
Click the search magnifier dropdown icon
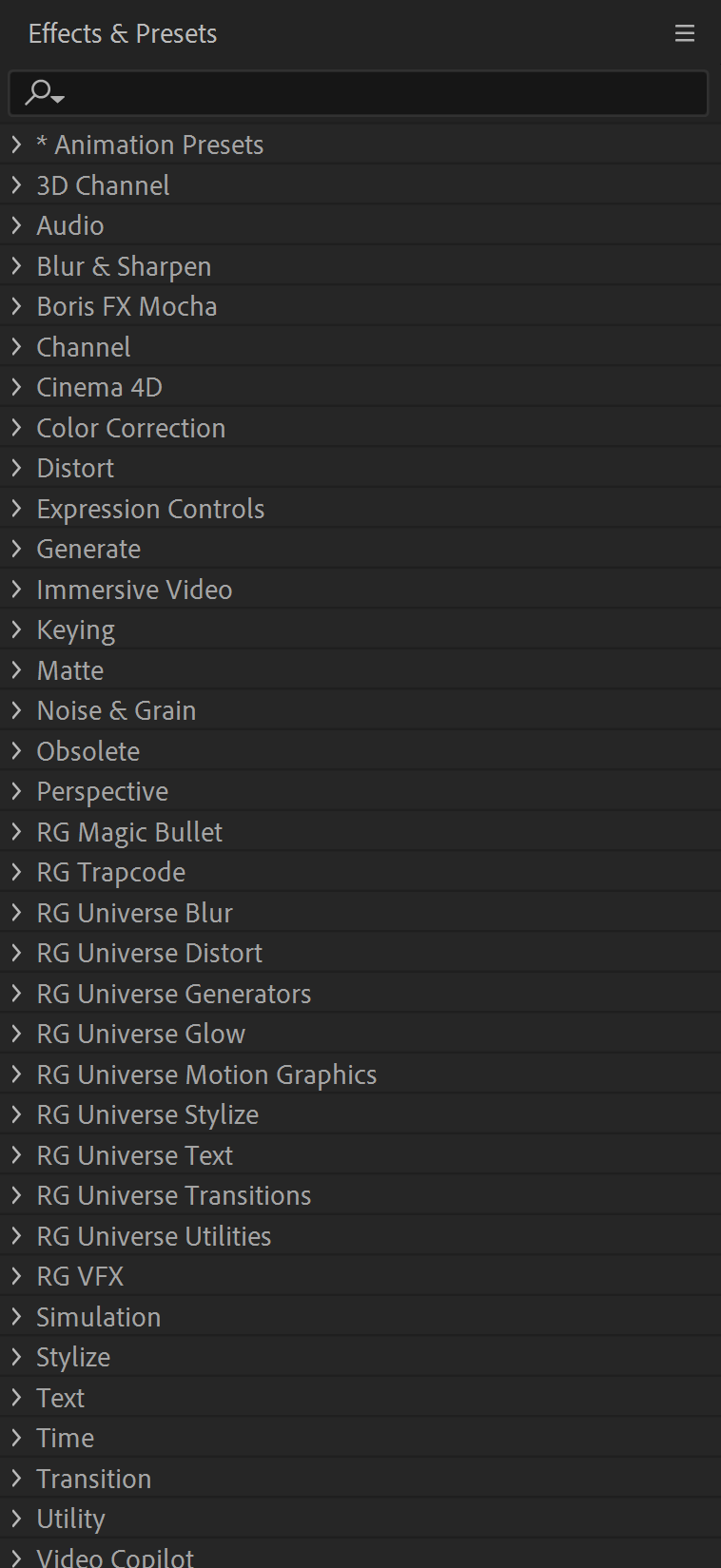pyautogui.click(x=45, y=93)
